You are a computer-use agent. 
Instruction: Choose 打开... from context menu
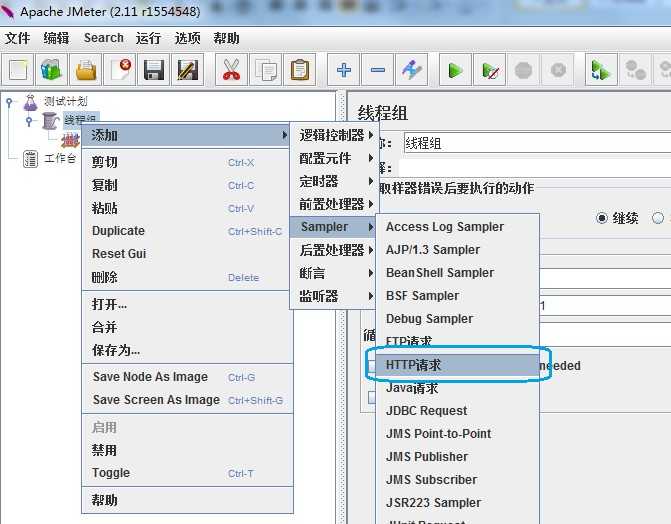click(187, 304)
